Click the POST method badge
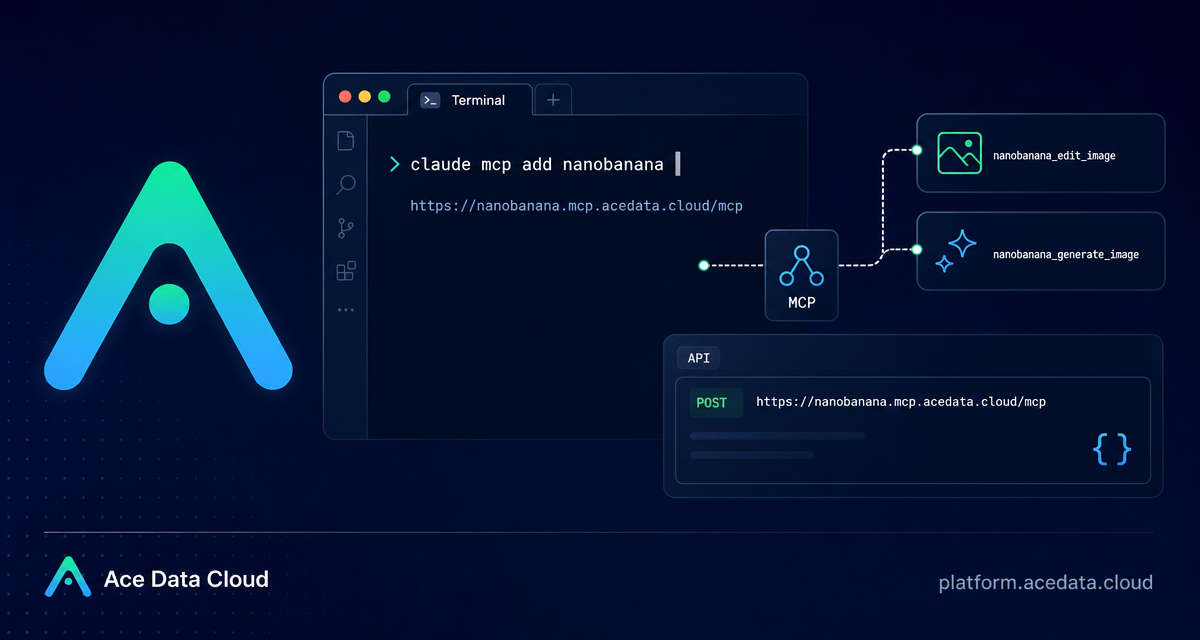The image size is (1200, 640). [716, 402]
